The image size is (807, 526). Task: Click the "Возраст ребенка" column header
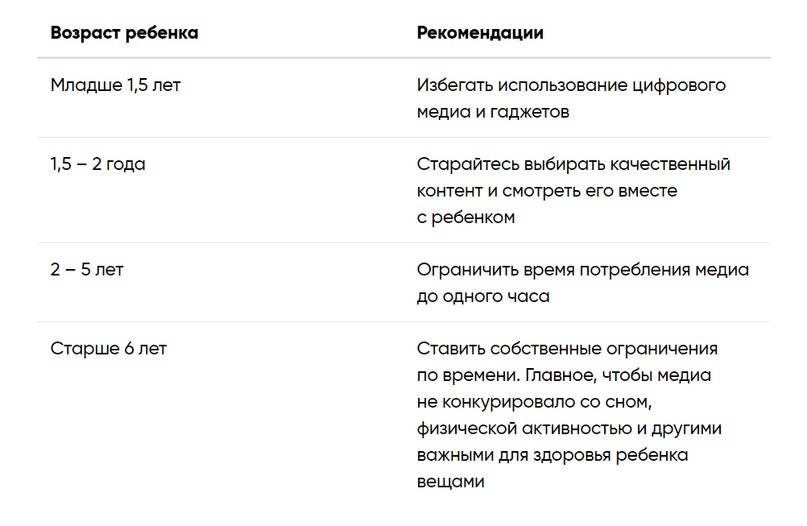pos(124,33)
